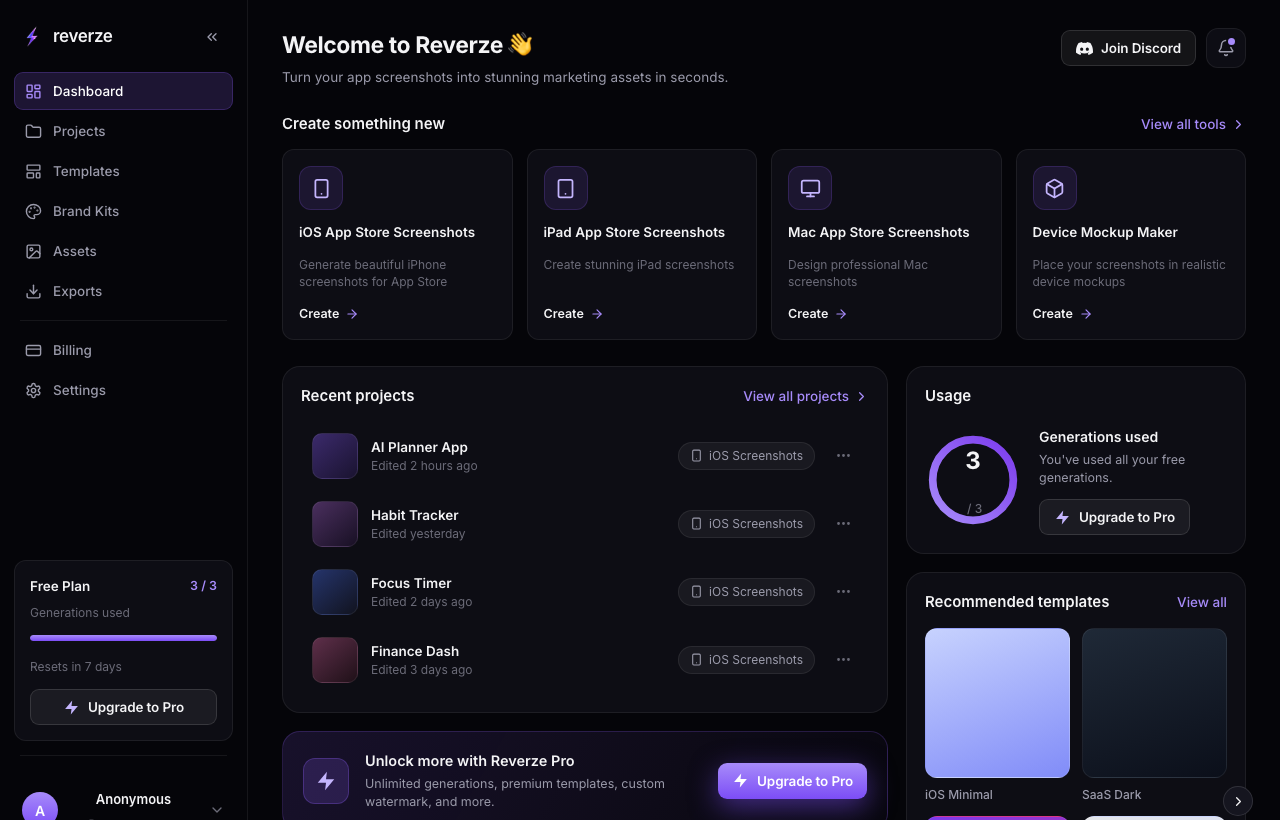Screen dimensions: 1280x820
Task: Click Upgrade to Pro in Usage card
Action: (x=1114, y=517)
